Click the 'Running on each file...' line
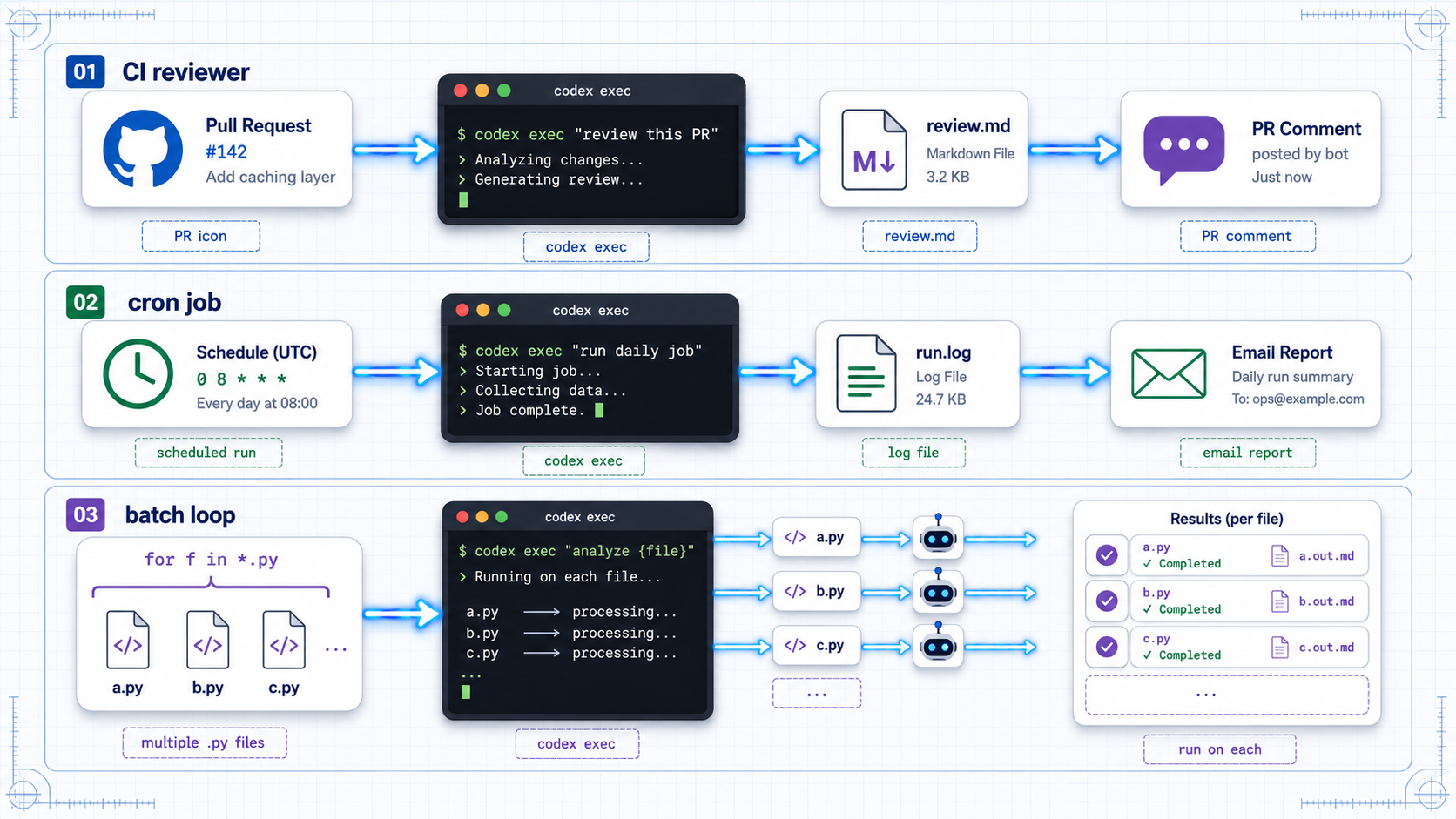 (560, 576)
